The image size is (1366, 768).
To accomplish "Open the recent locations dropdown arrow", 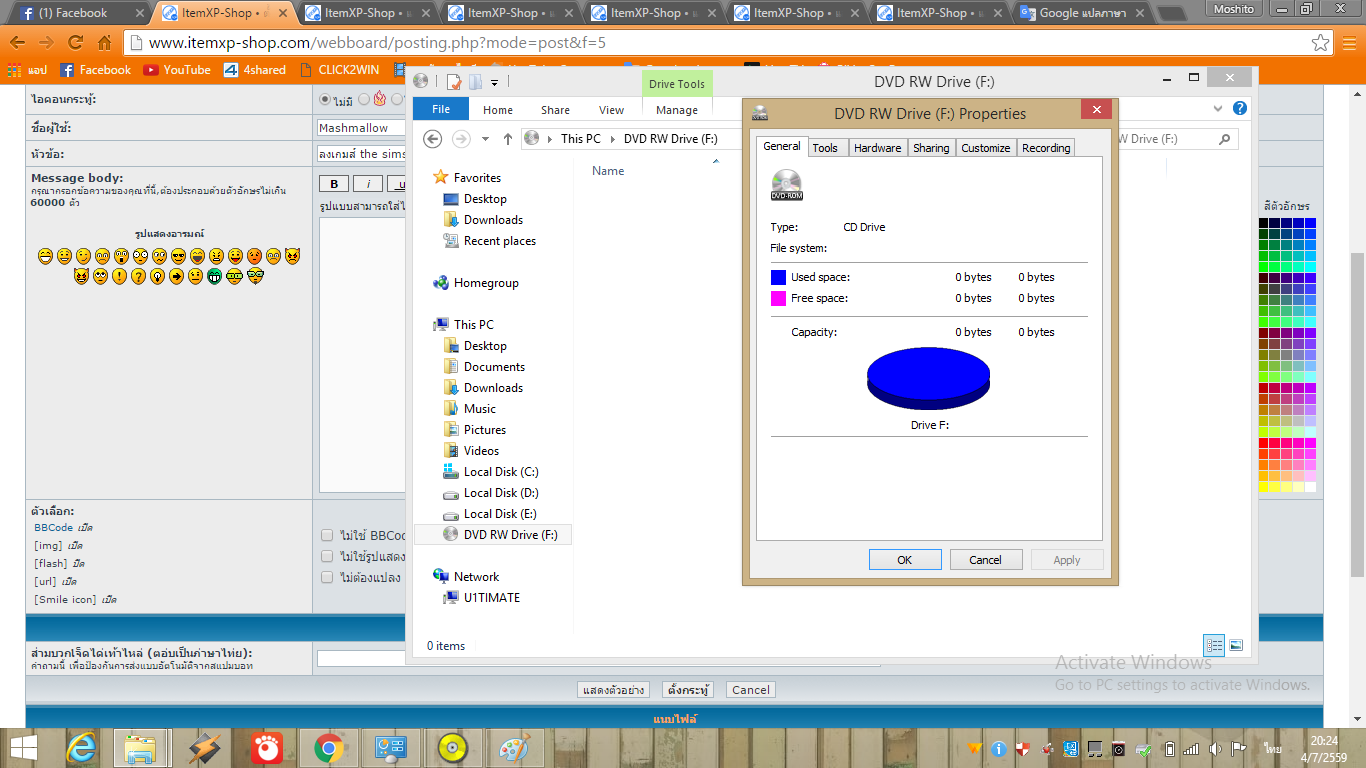I will (x=486, y=139).
